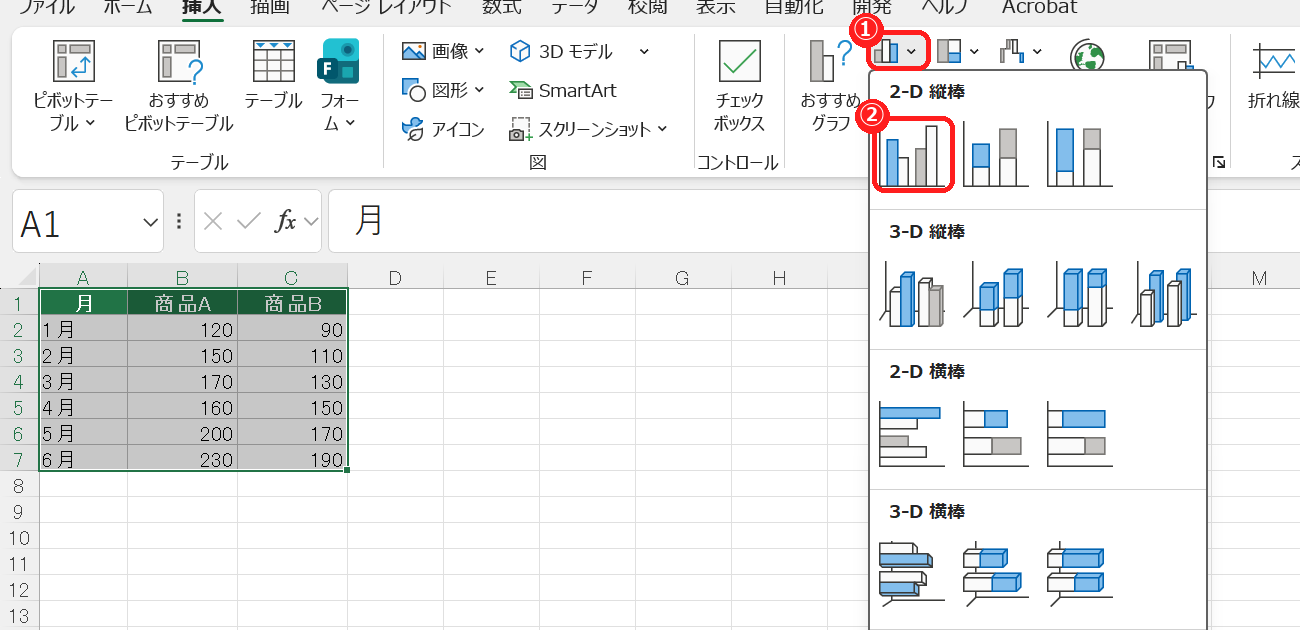
Task: Click the テーブル (Table) icon
Action: click(x=273, y=76)
